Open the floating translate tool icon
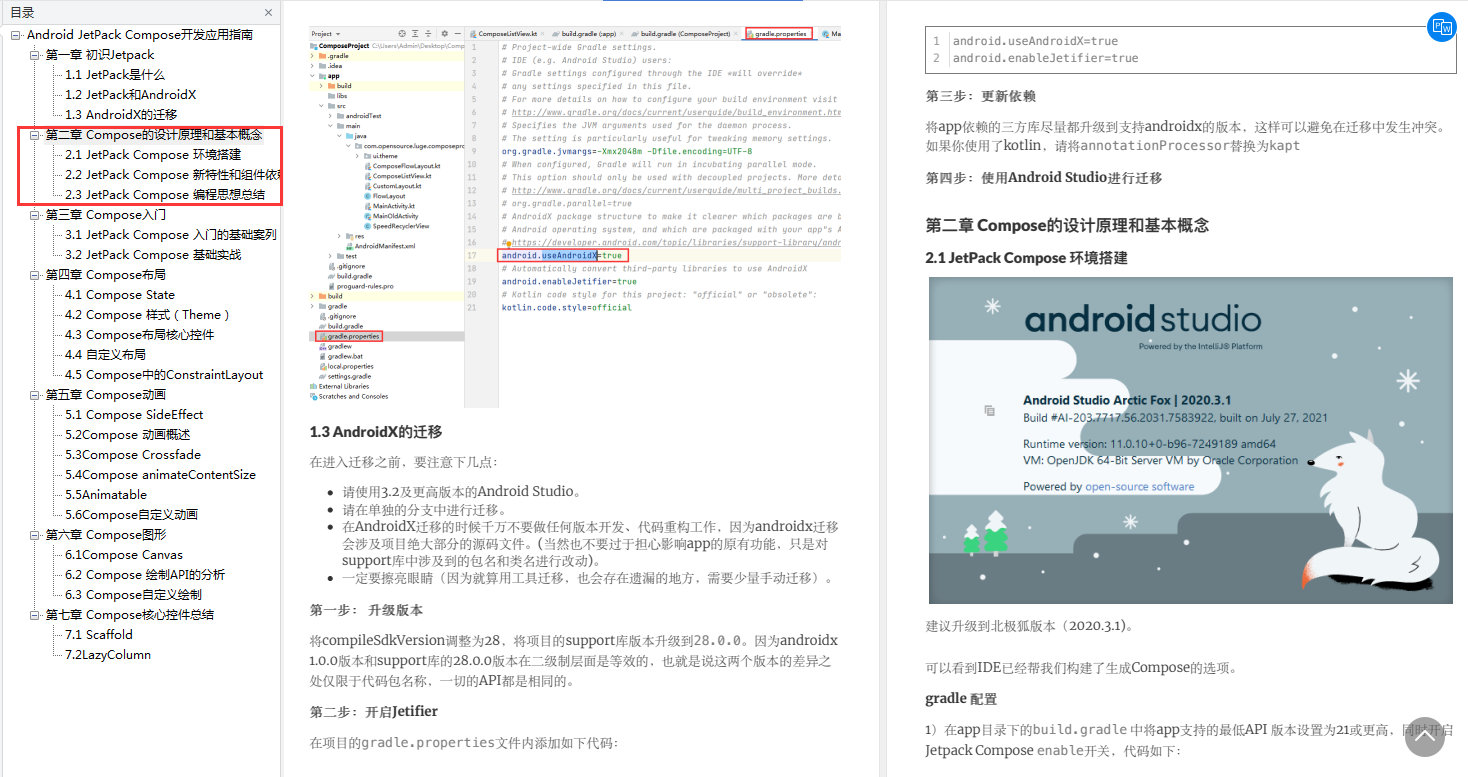The image size is (1468, 777). click(1441, 27)
